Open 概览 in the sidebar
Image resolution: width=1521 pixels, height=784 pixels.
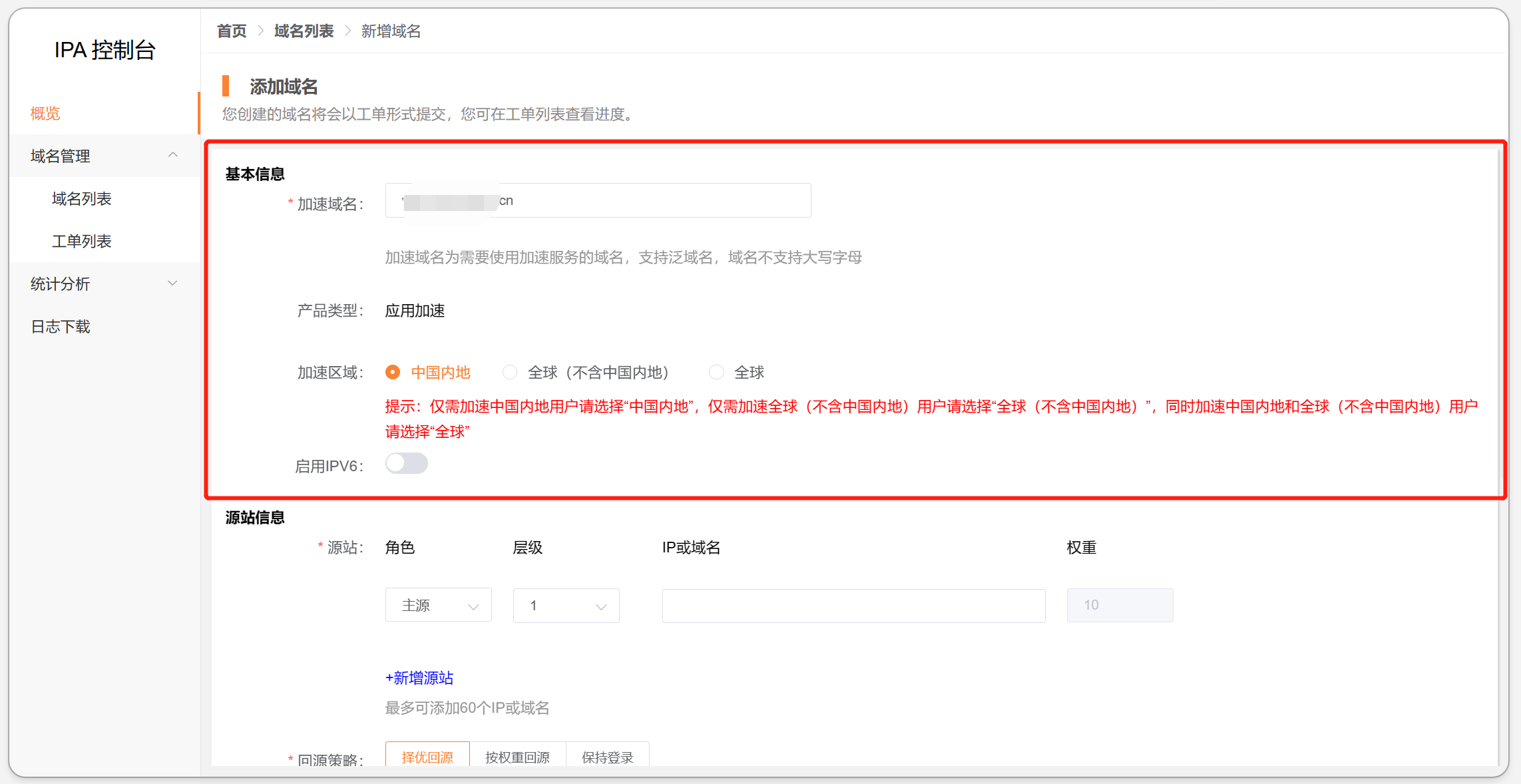[45, 114]
